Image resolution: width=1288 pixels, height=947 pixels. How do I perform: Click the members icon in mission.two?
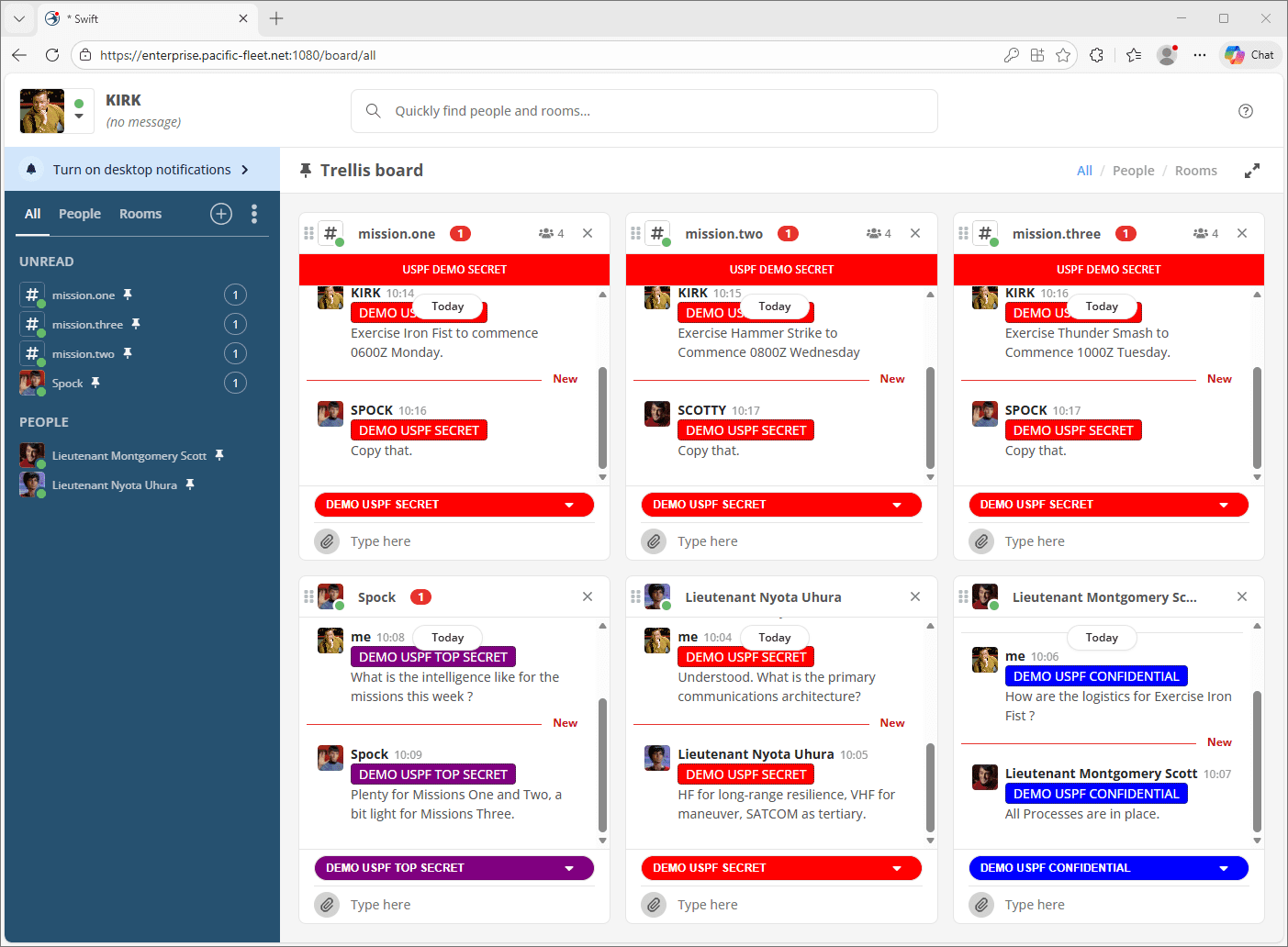click(878, 234)
